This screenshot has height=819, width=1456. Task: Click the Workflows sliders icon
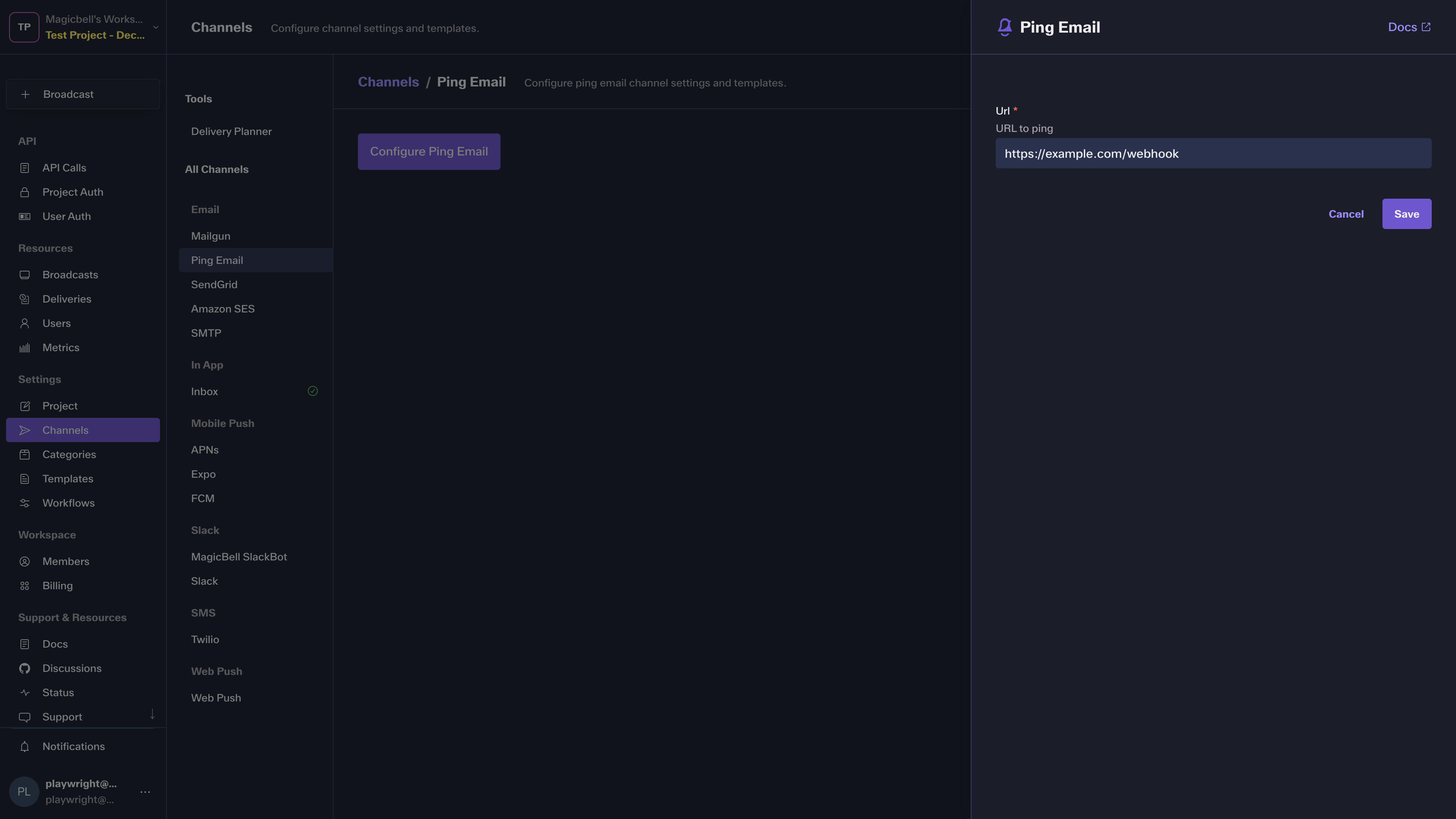(24, 503)
